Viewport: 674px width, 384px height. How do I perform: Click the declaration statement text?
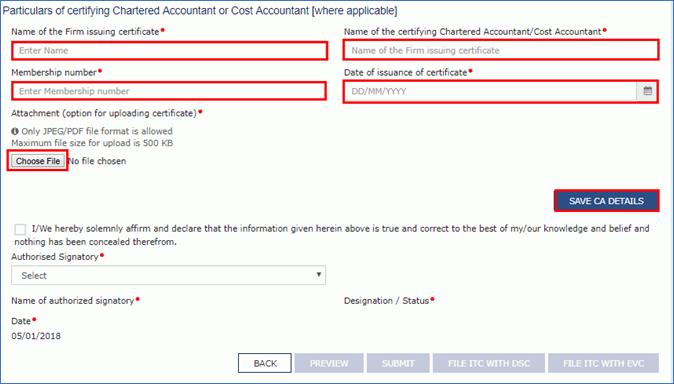332,235
